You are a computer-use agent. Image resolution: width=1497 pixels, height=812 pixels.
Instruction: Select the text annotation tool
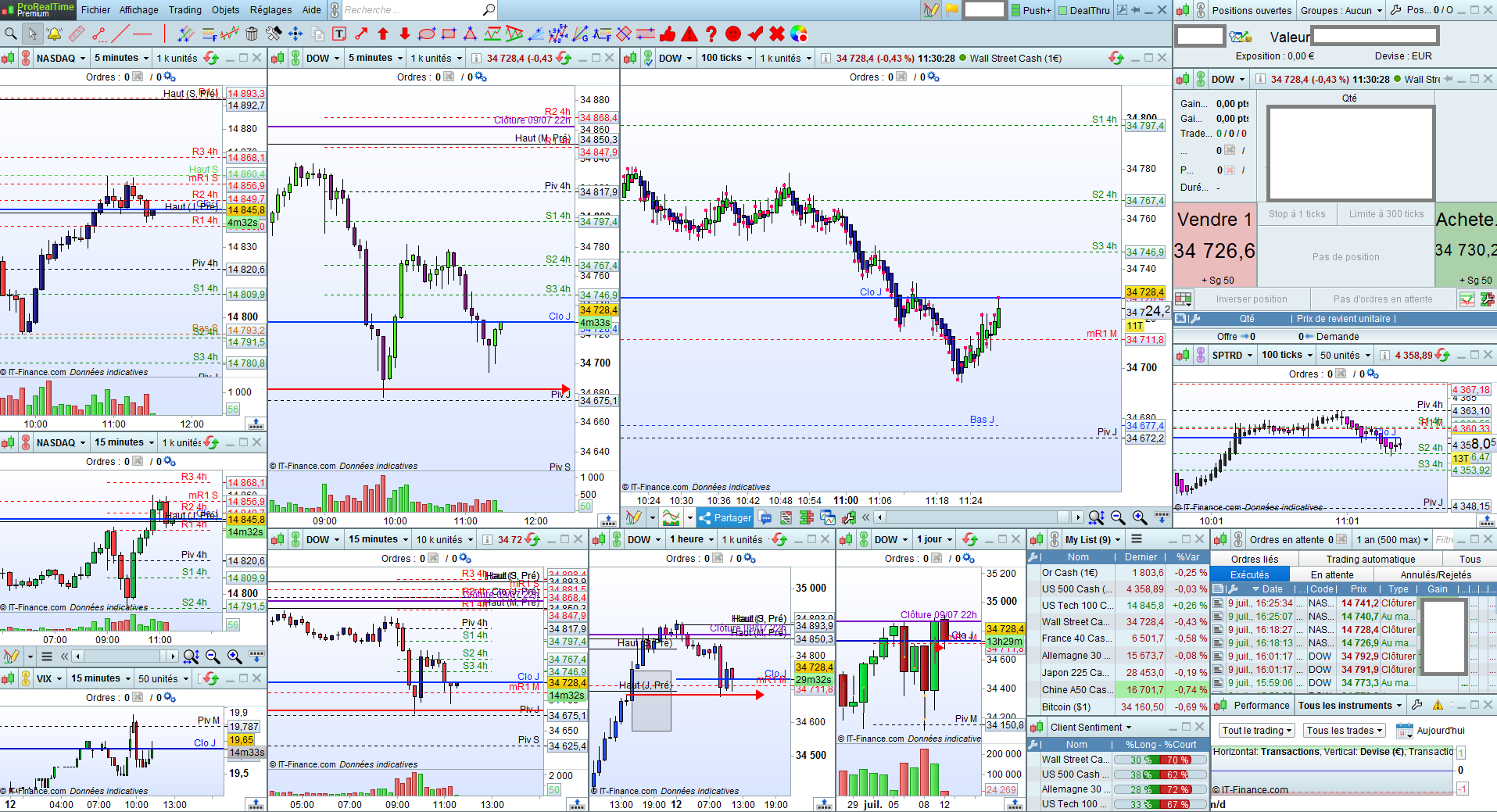point(339,34)
